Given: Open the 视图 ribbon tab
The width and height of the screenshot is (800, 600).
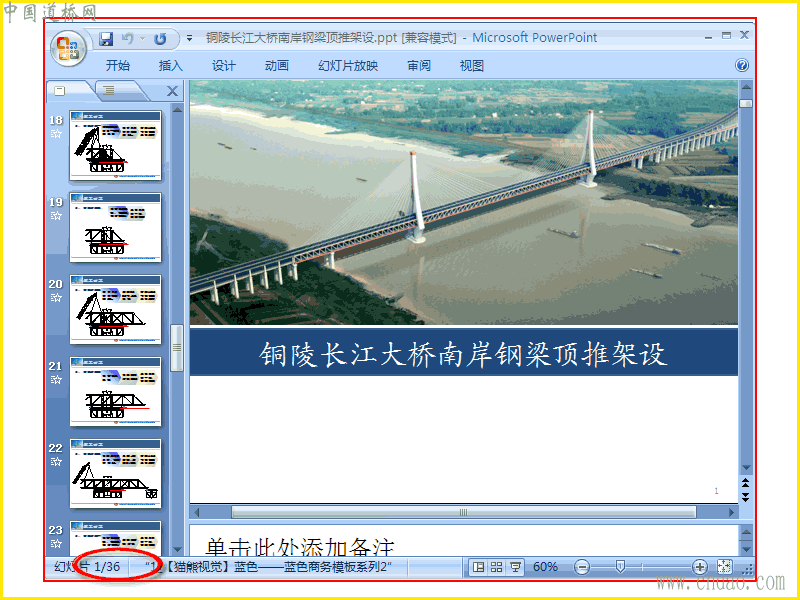Looking at the screenshot, I should 471,65.
